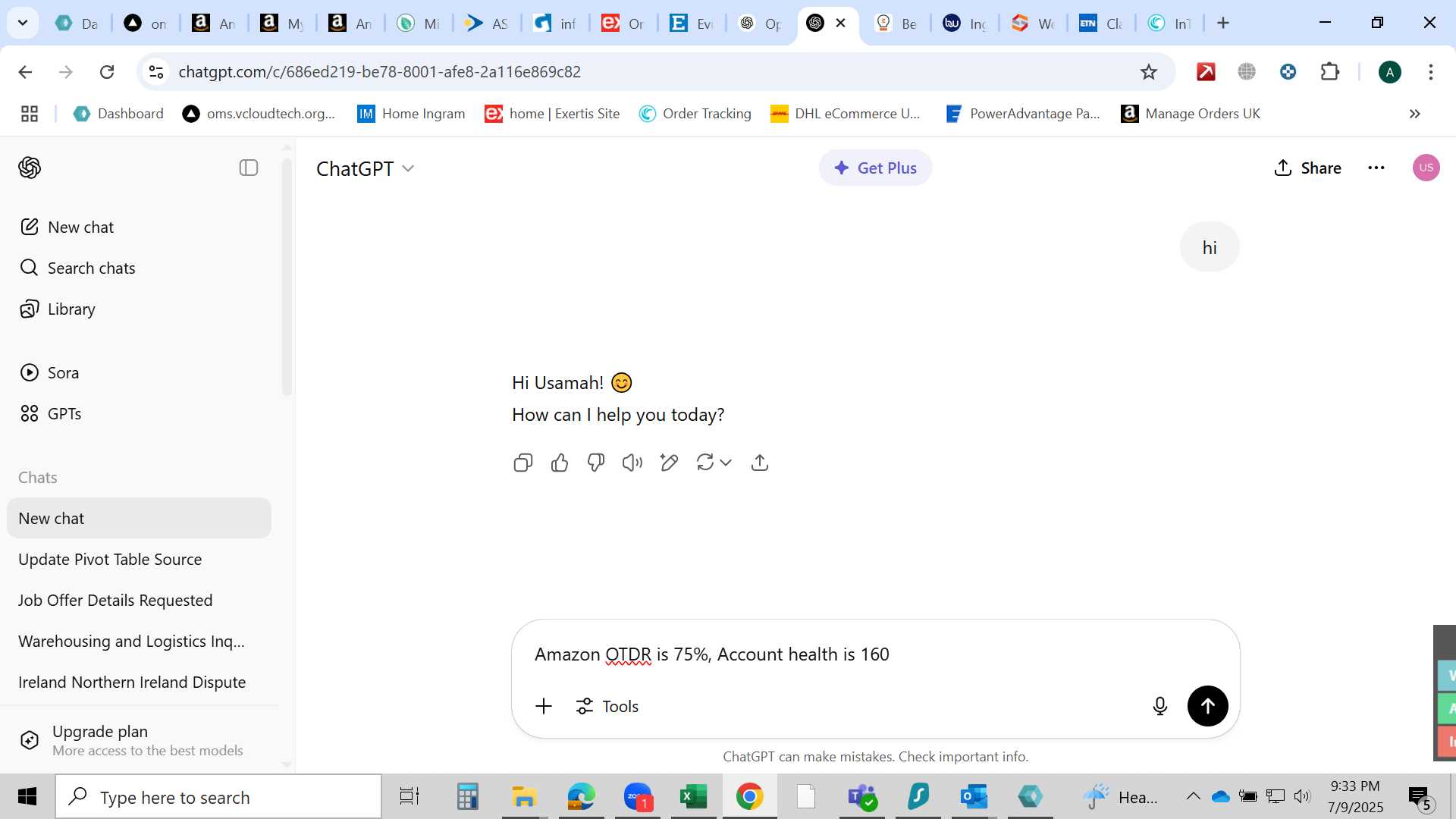The image size is (1456, 819).
Task: Open Excel from the taskbar
Action: click(693, 797)
